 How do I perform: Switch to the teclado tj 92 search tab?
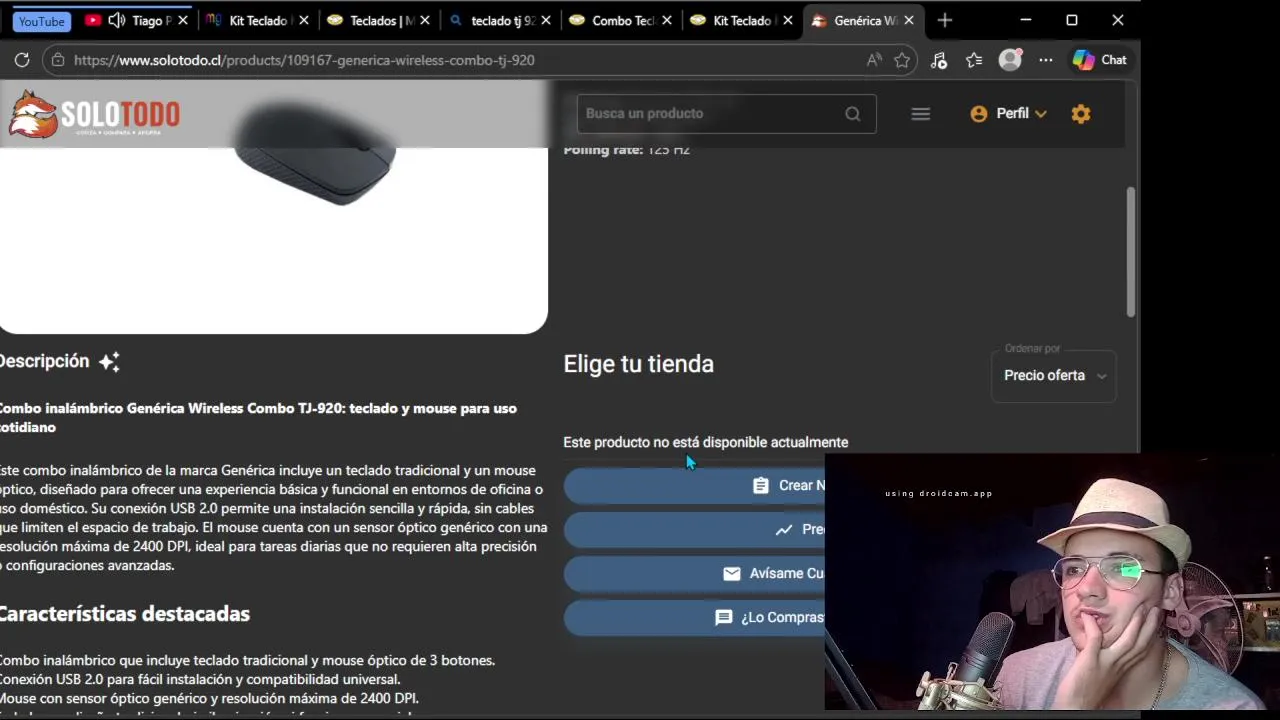[500, 20]
